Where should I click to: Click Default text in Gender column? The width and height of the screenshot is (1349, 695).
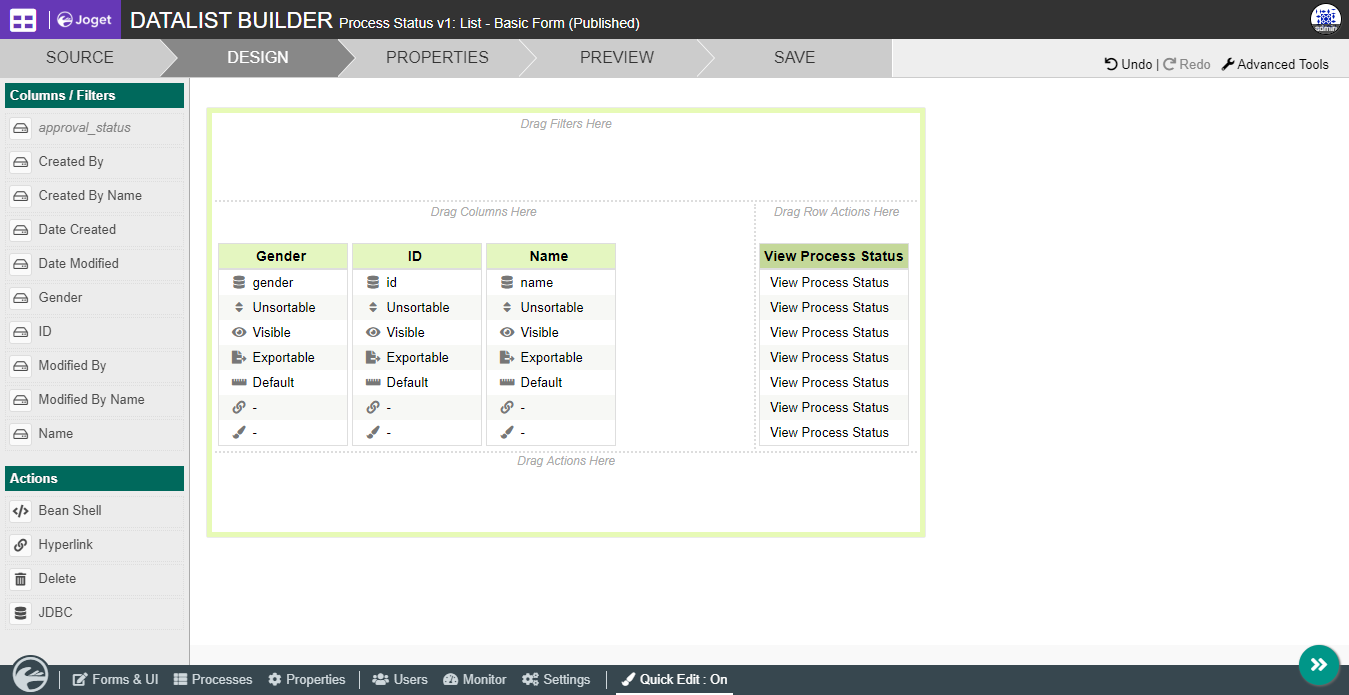click(x=273, y=383)
